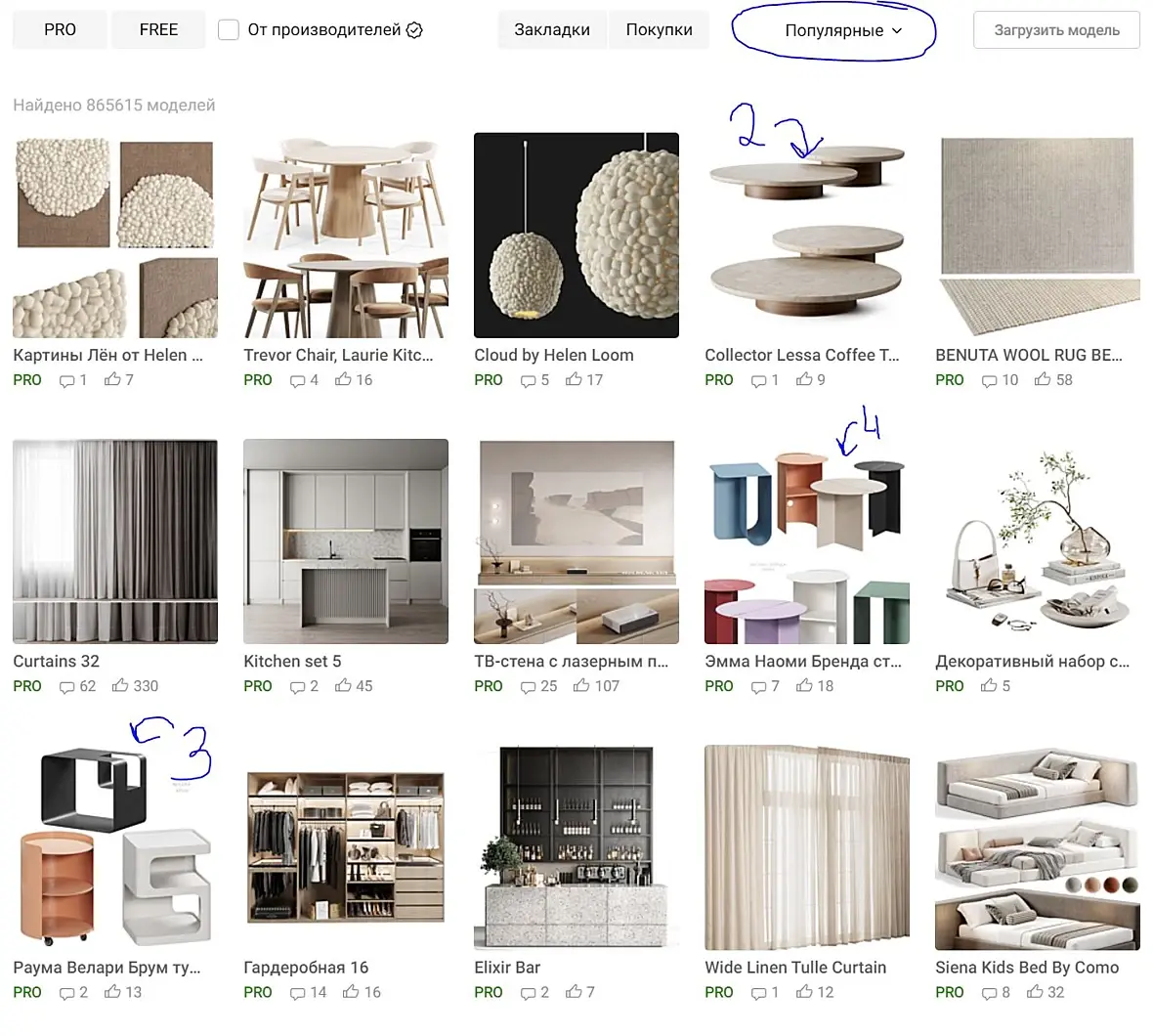Like the Декоративный набор model

pyautogui.click(x=989, y=685)
